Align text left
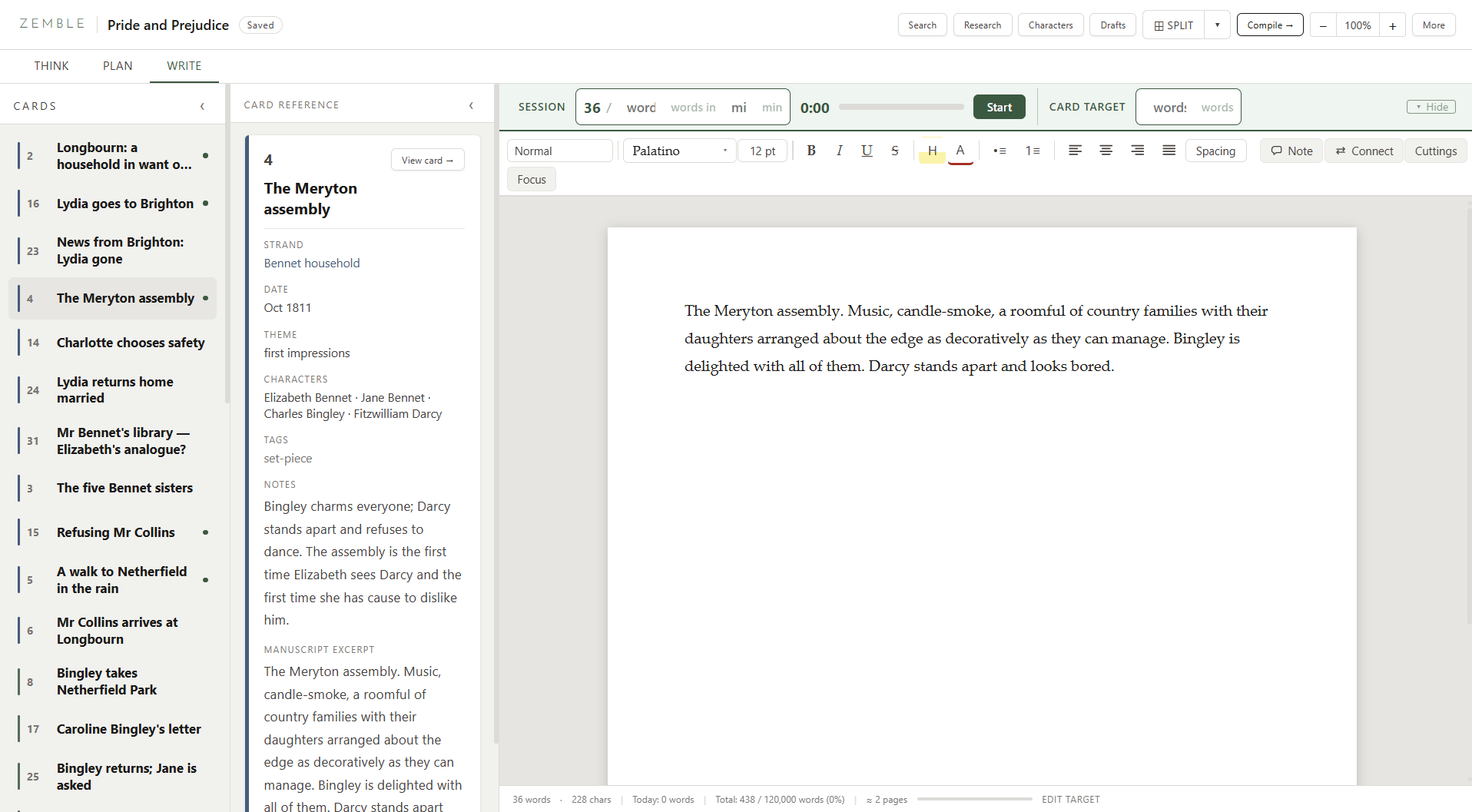 coord(1075,151)
